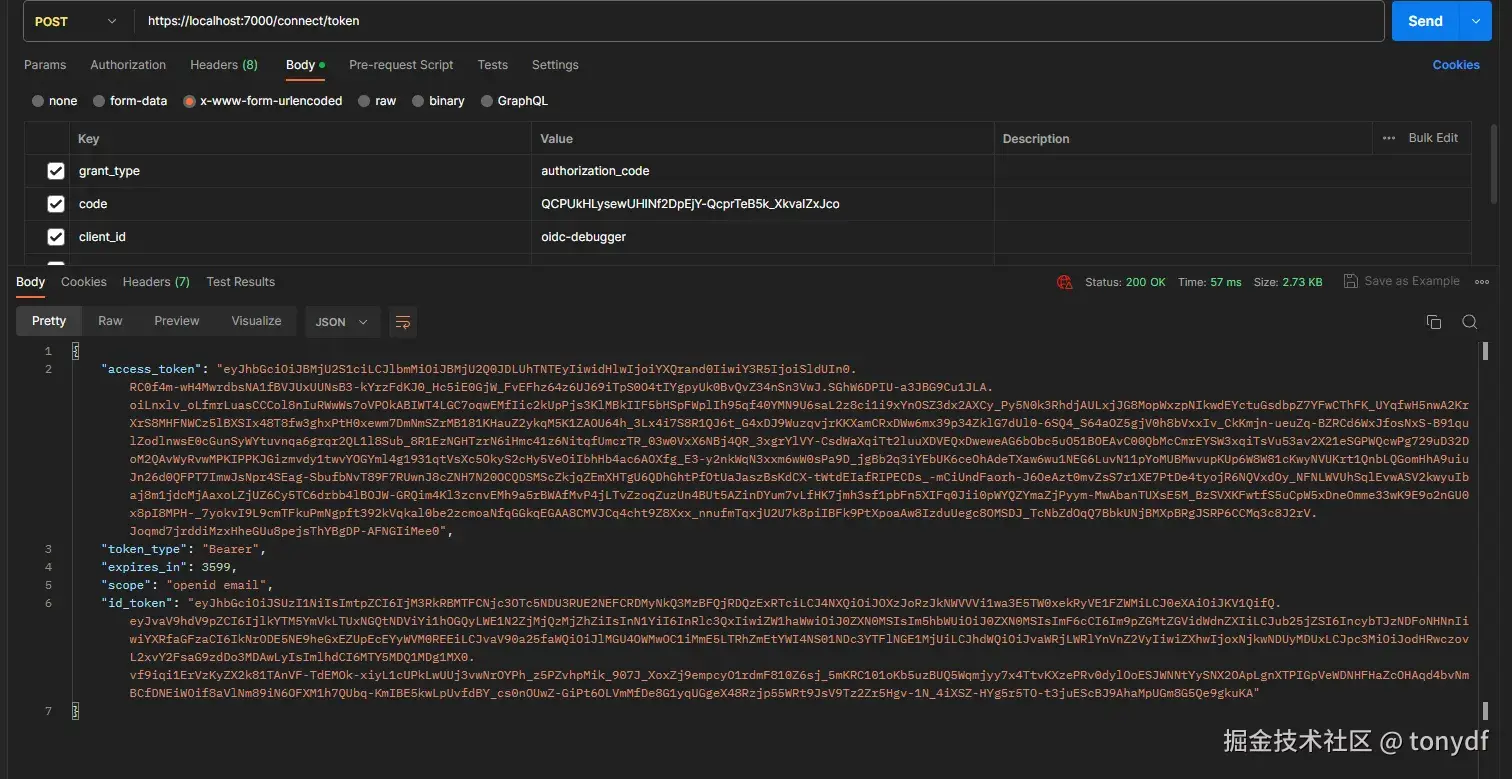Click the Cookies link
1512x779 pixels.
point(1456,65)
